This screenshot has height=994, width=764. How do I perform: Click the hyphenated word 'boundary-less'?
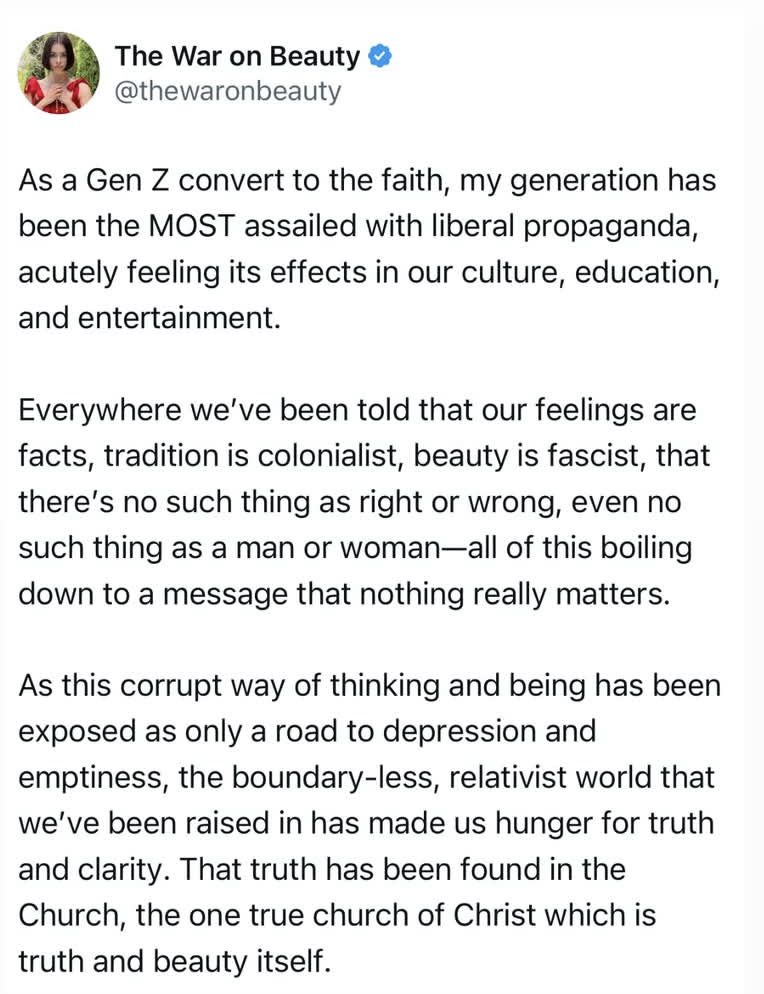coord(335,778)
